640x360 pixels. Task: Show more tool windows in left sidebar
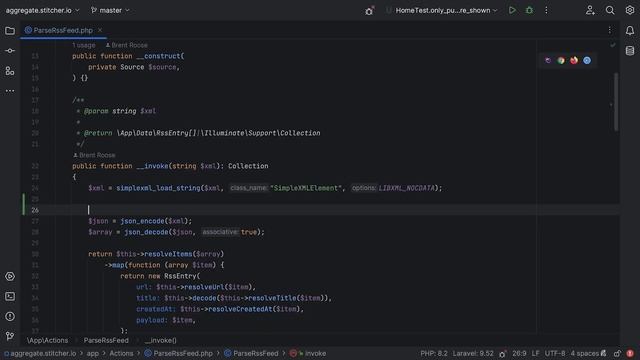[x=10, y=91]
